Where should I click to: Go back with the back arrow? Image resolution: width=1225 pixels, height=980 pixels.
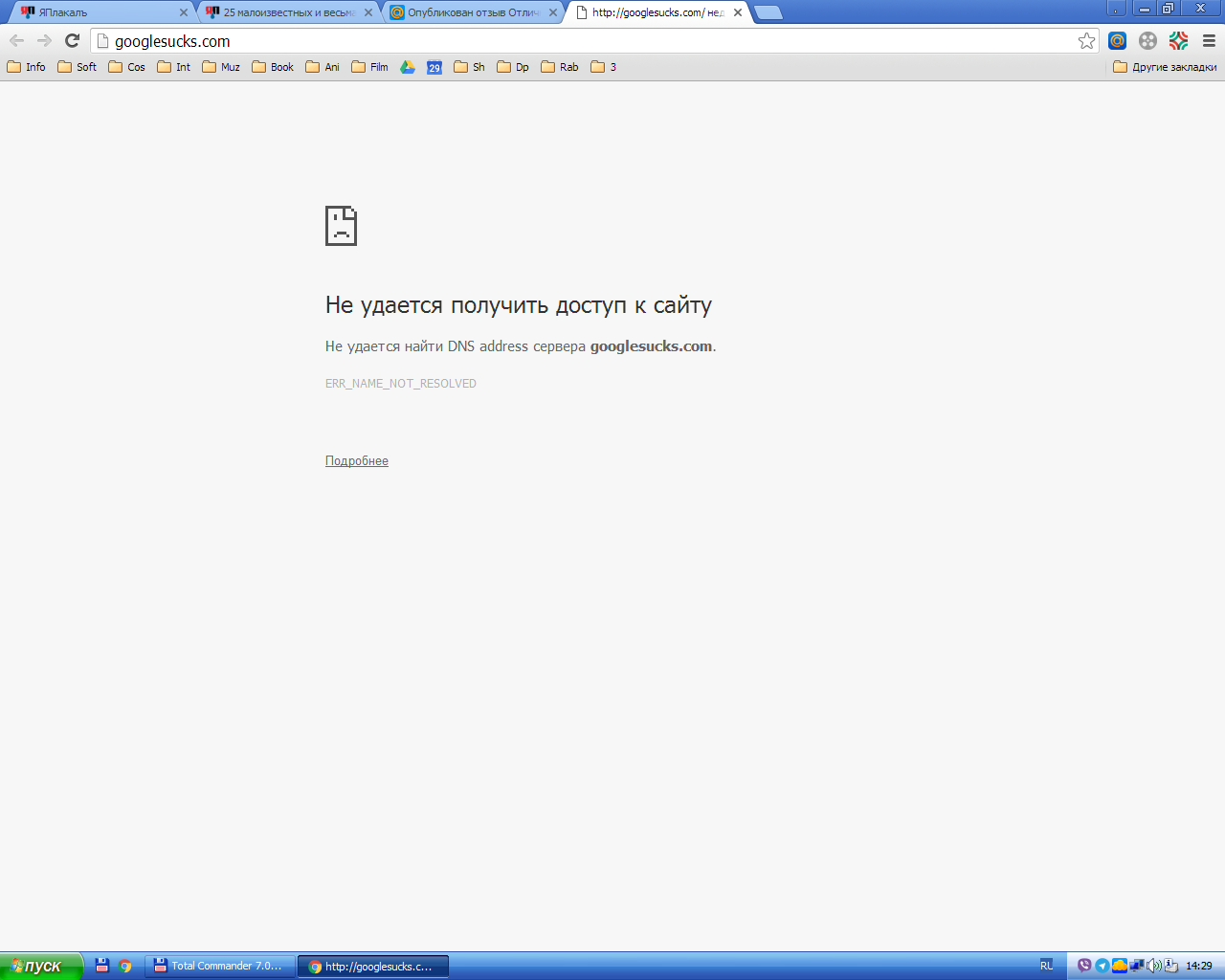click(x=16, y=40)
